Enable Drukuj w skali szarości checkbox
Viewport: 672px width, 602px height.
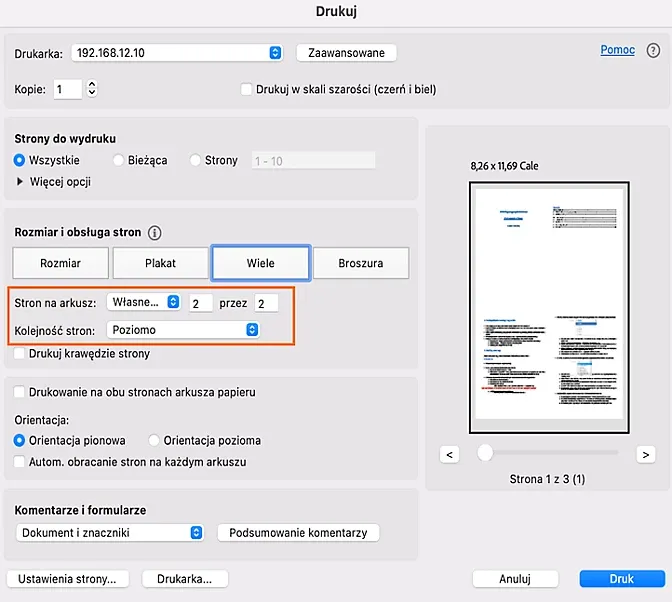coord(247,89)
